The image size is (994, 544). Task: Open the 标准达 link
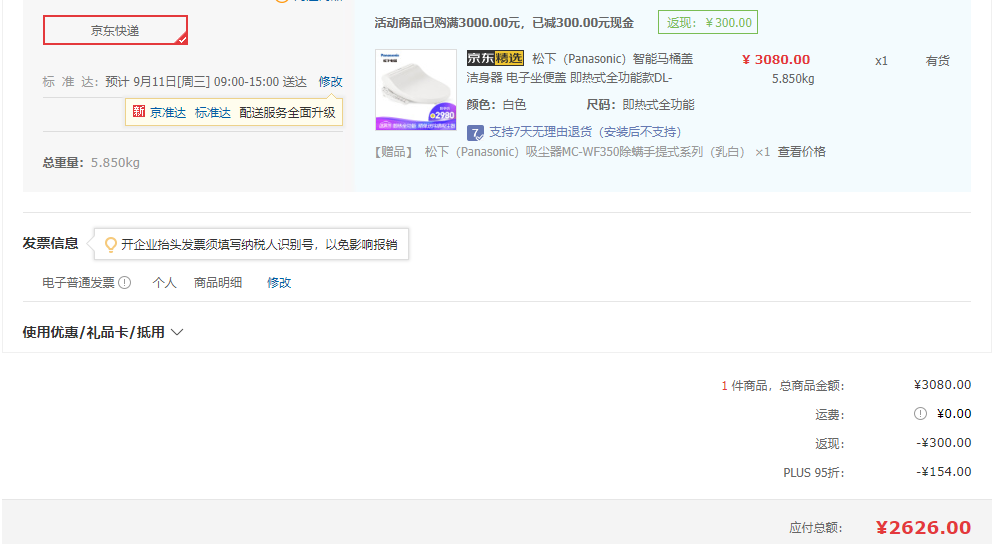pos(212,113)
